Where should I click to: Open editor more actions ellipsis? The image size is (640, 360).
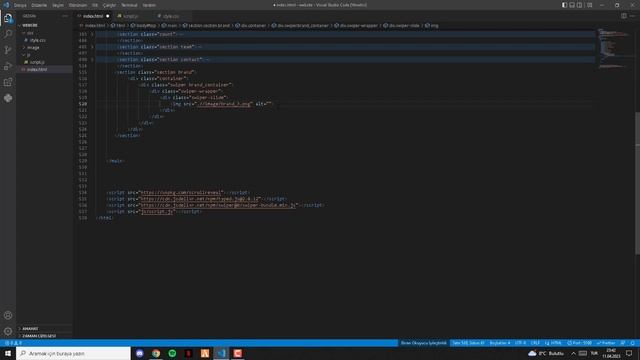point(632,16)
